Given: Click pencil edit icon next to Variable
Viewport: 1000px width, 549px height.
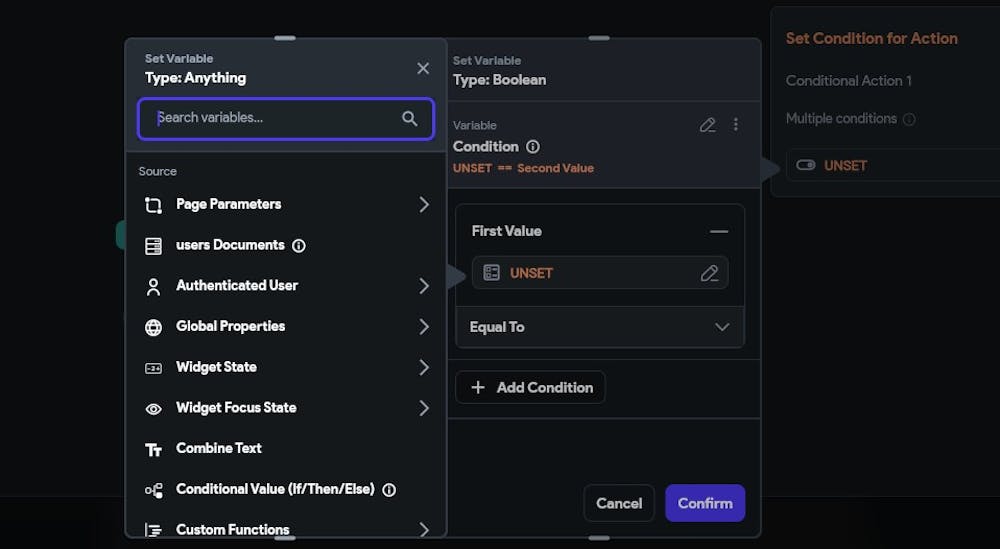Looking at the screenshot, I should coord(707,125).
